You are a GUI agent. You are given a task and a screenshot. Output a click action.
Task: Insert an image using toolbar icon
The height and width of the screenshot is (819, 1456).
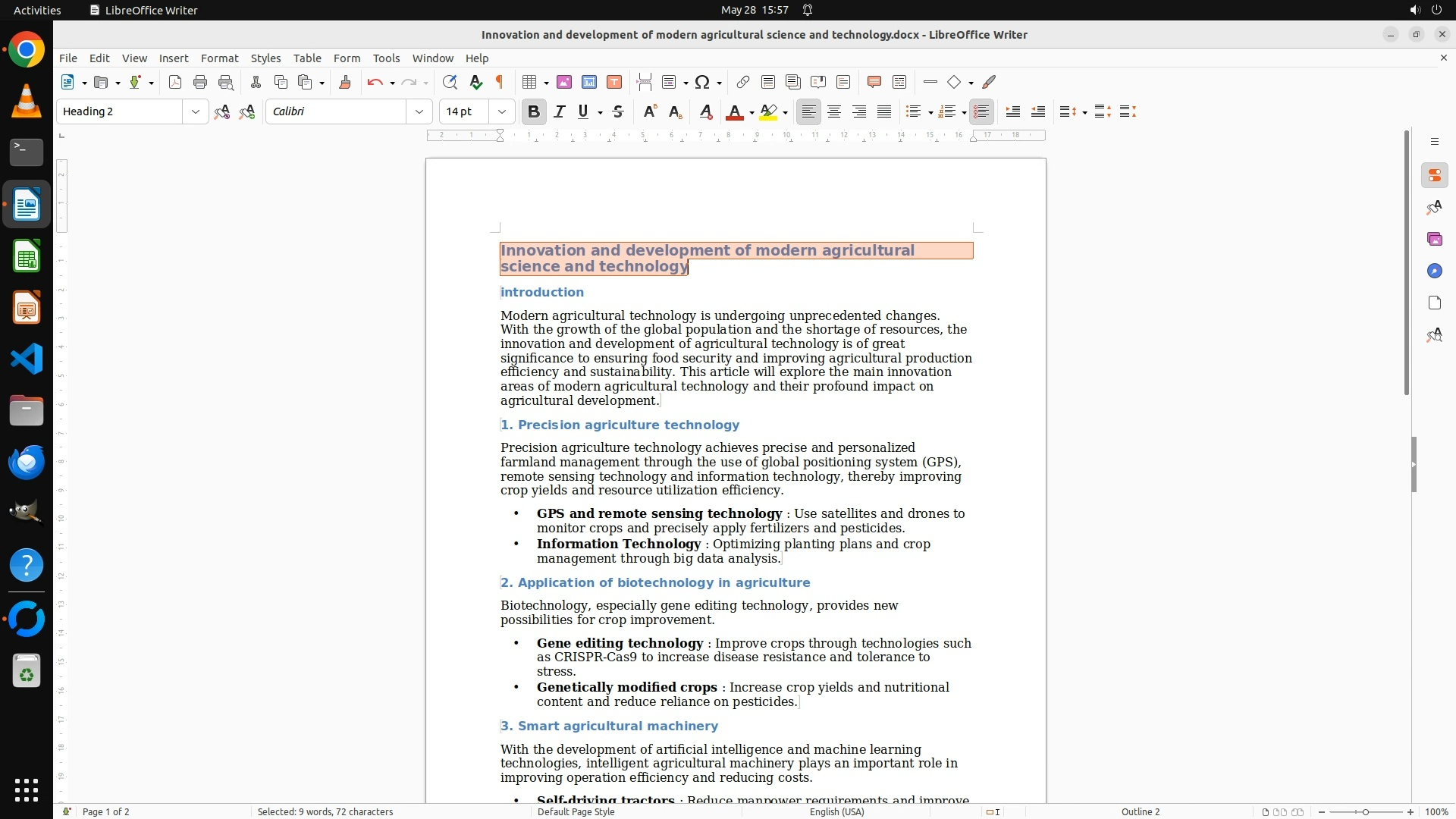pos(564,83)
